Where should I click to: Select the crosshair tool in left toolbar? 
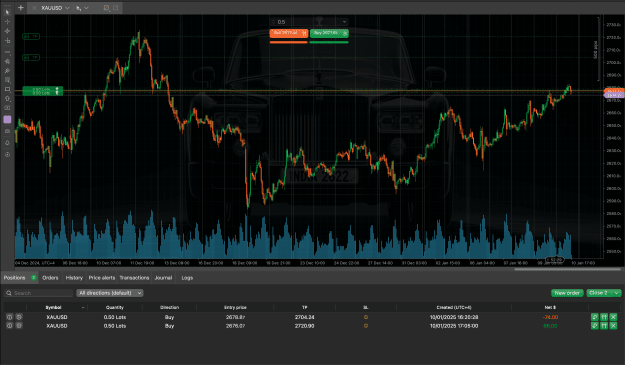[x=7, y=22]
